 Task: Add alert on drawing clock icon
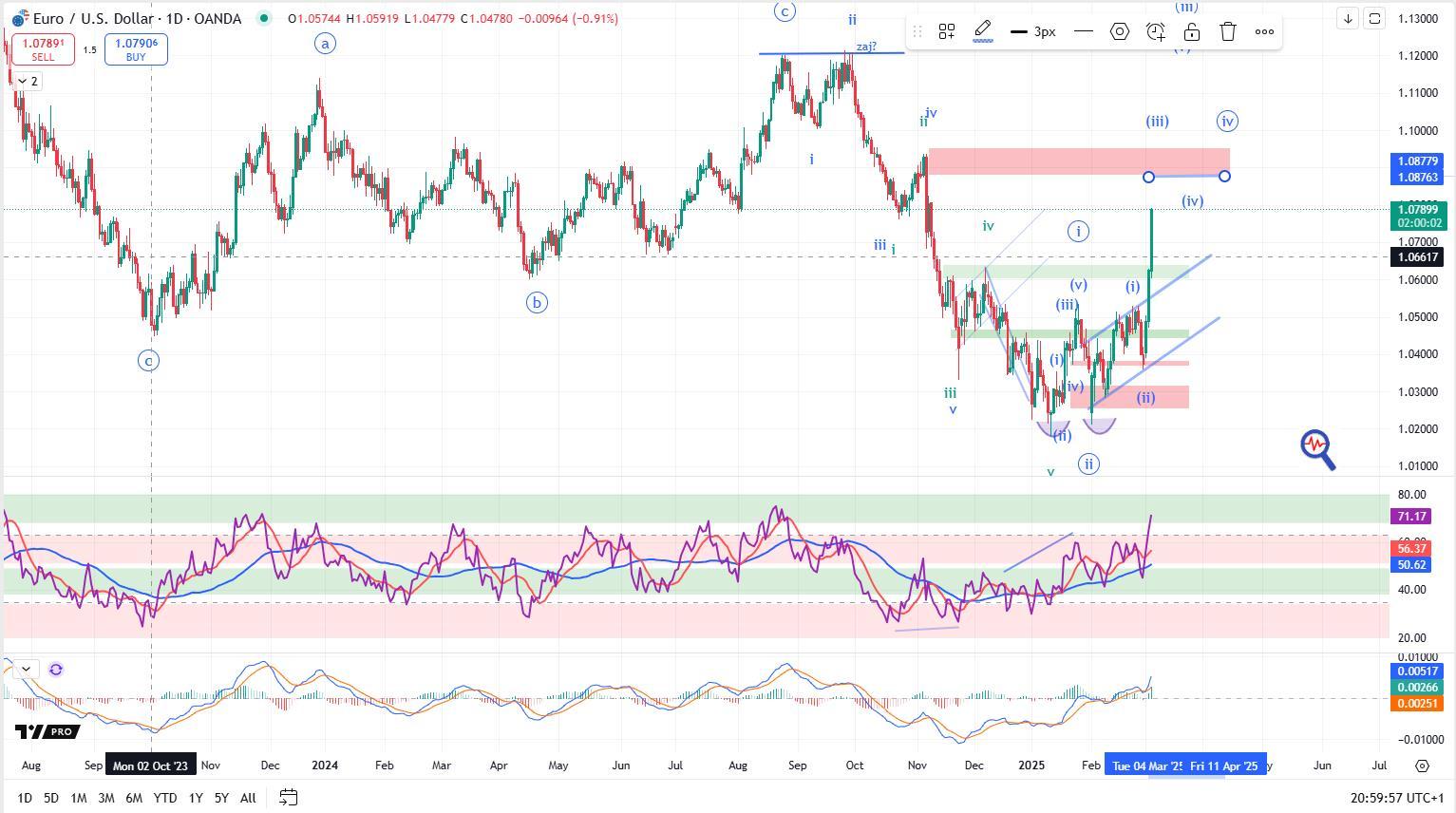pyautogui.click(x=1156, y=31)
